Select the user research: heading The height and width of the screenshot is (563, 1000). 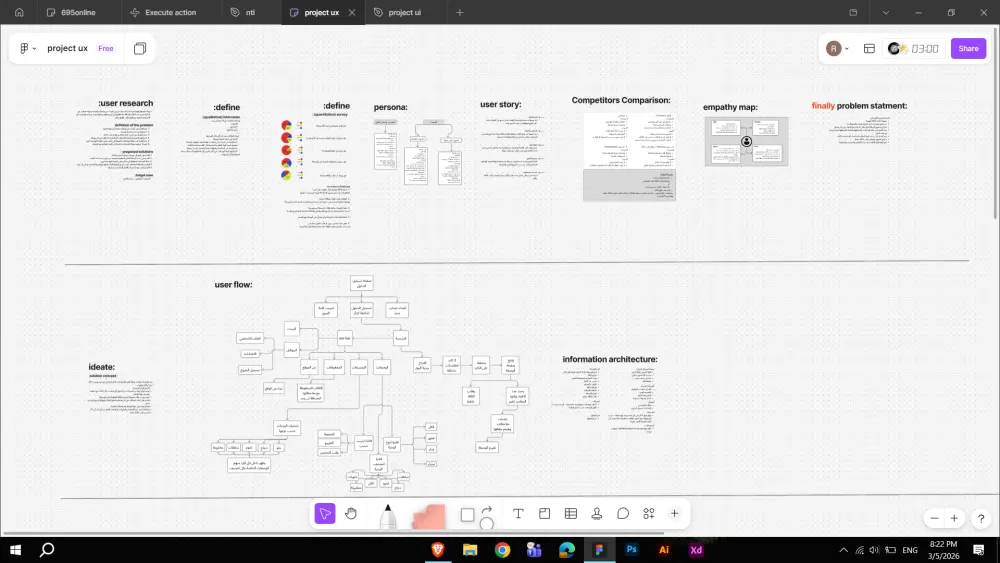126,103
